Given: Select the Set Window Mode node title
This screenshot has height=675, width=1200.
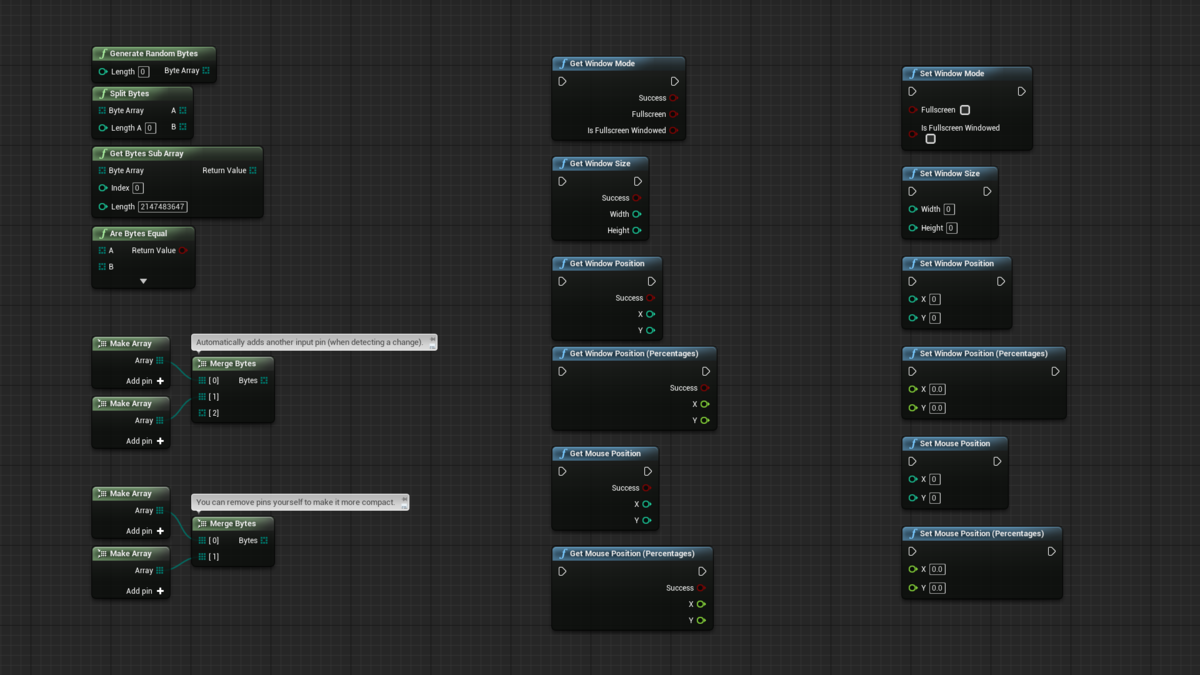Looking at the screenshot, I should tap(952, 73).
